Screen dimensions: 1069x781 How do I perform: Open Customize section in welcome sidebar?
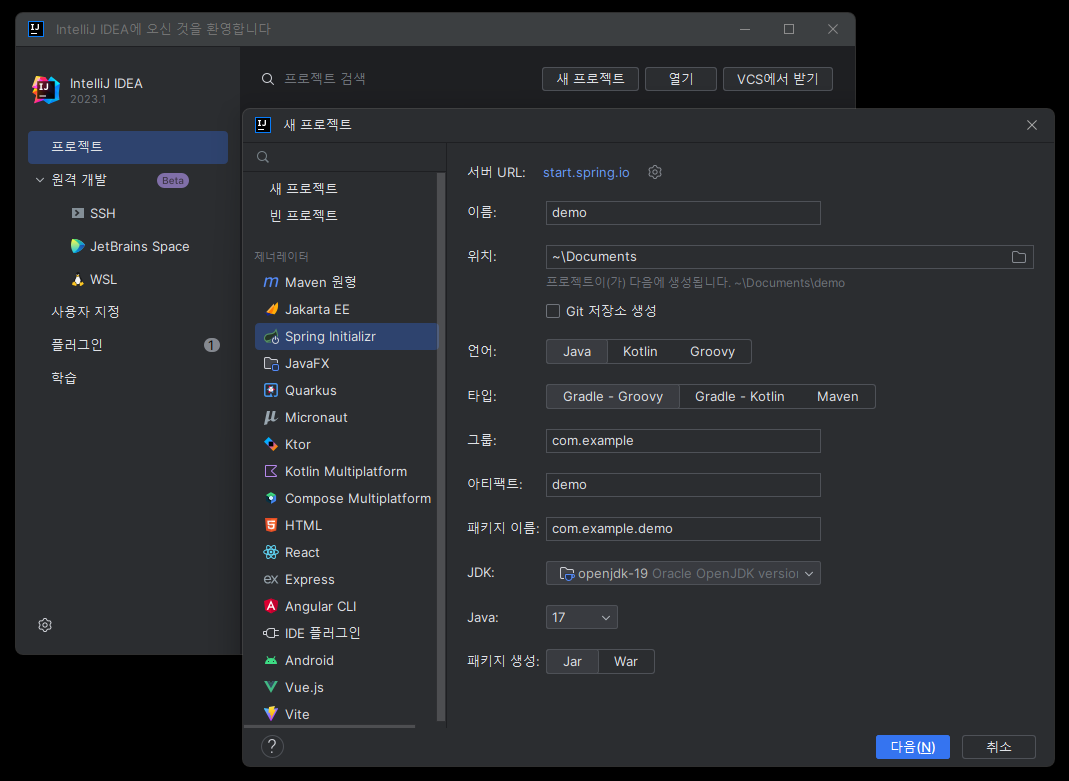click(x=85, y=312)
